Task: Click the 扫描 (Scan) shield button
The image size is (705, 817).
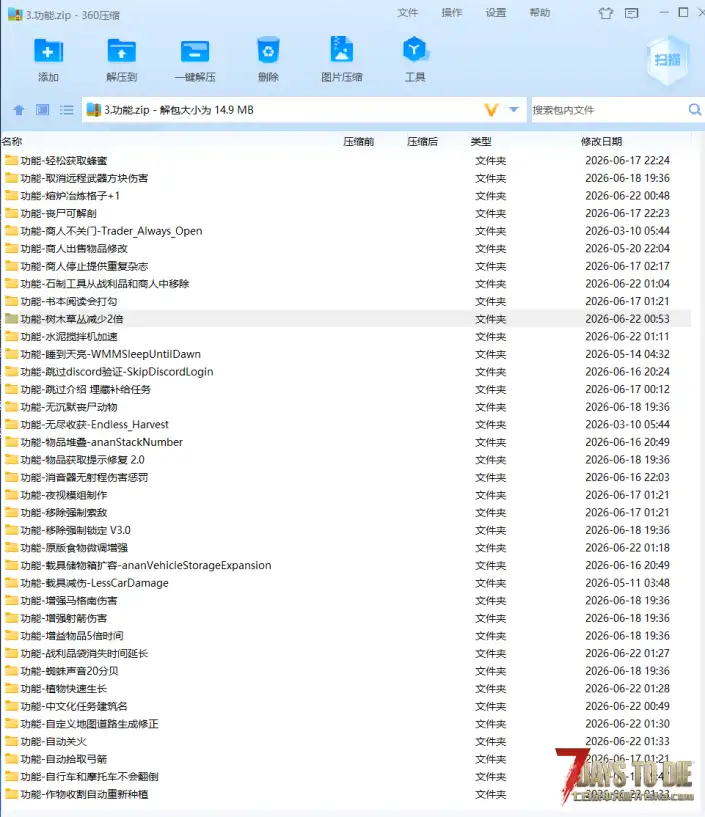Action: (x=667, y=60)
